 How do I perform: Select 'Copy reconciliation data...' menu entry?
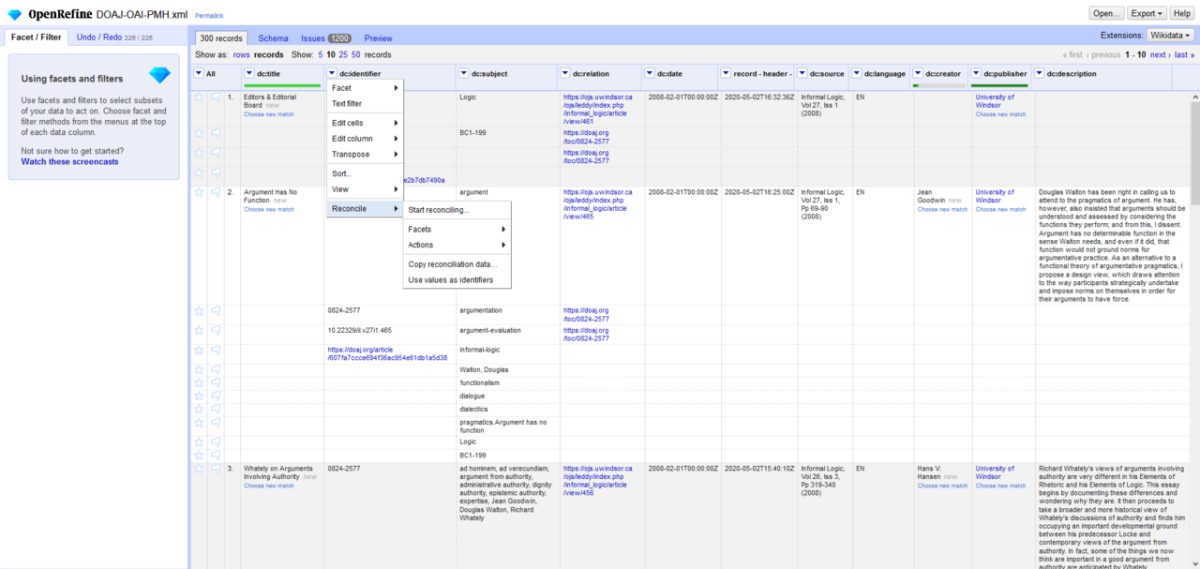click(x=456, y=264)
